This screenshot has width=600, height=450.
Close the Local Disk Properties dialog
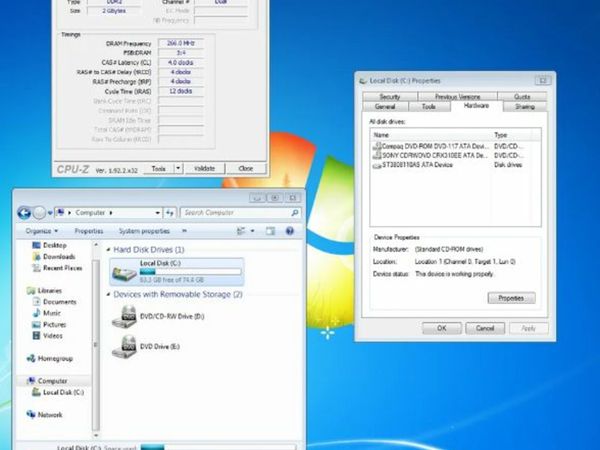click(543, 81)
